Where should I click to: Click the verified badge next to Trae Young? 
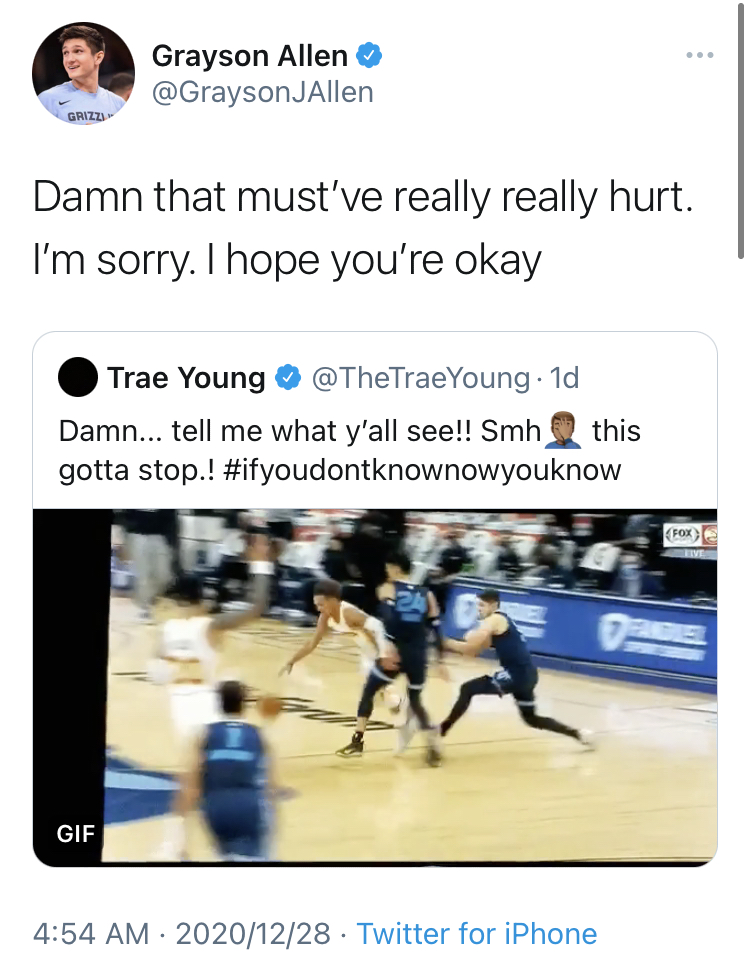[x=288, y=377]
